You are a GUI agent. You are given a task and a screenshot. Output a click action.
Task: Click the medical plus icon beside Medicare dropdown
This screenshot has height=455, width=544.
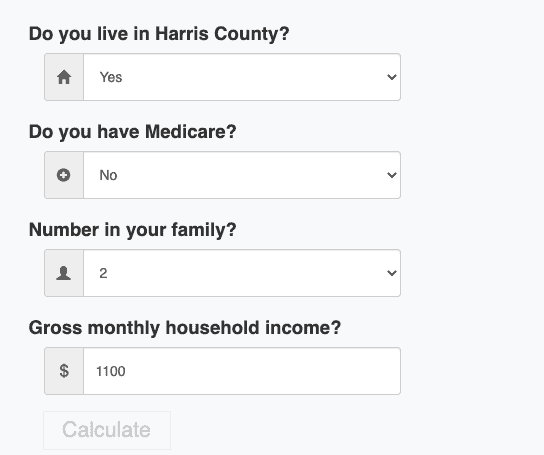pyautogui.click(x=63, y=175)
